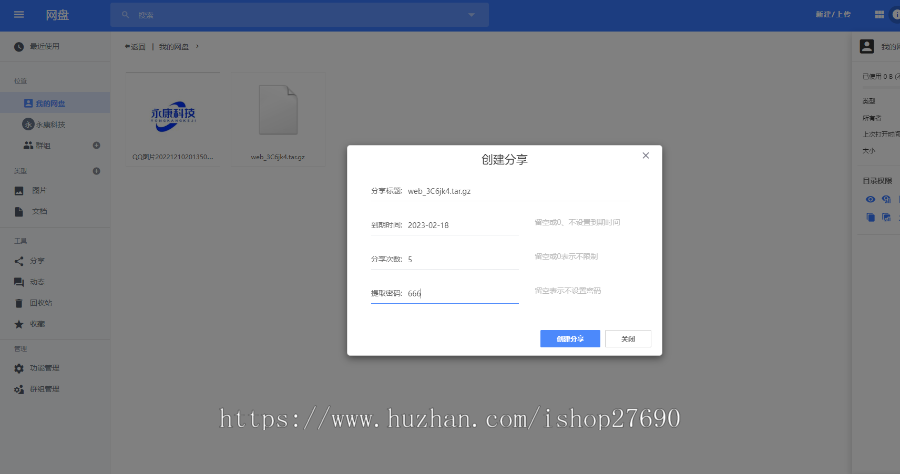Expand the chevron after the 我的网盘 breadcrumb

click(x=197, y=46)
